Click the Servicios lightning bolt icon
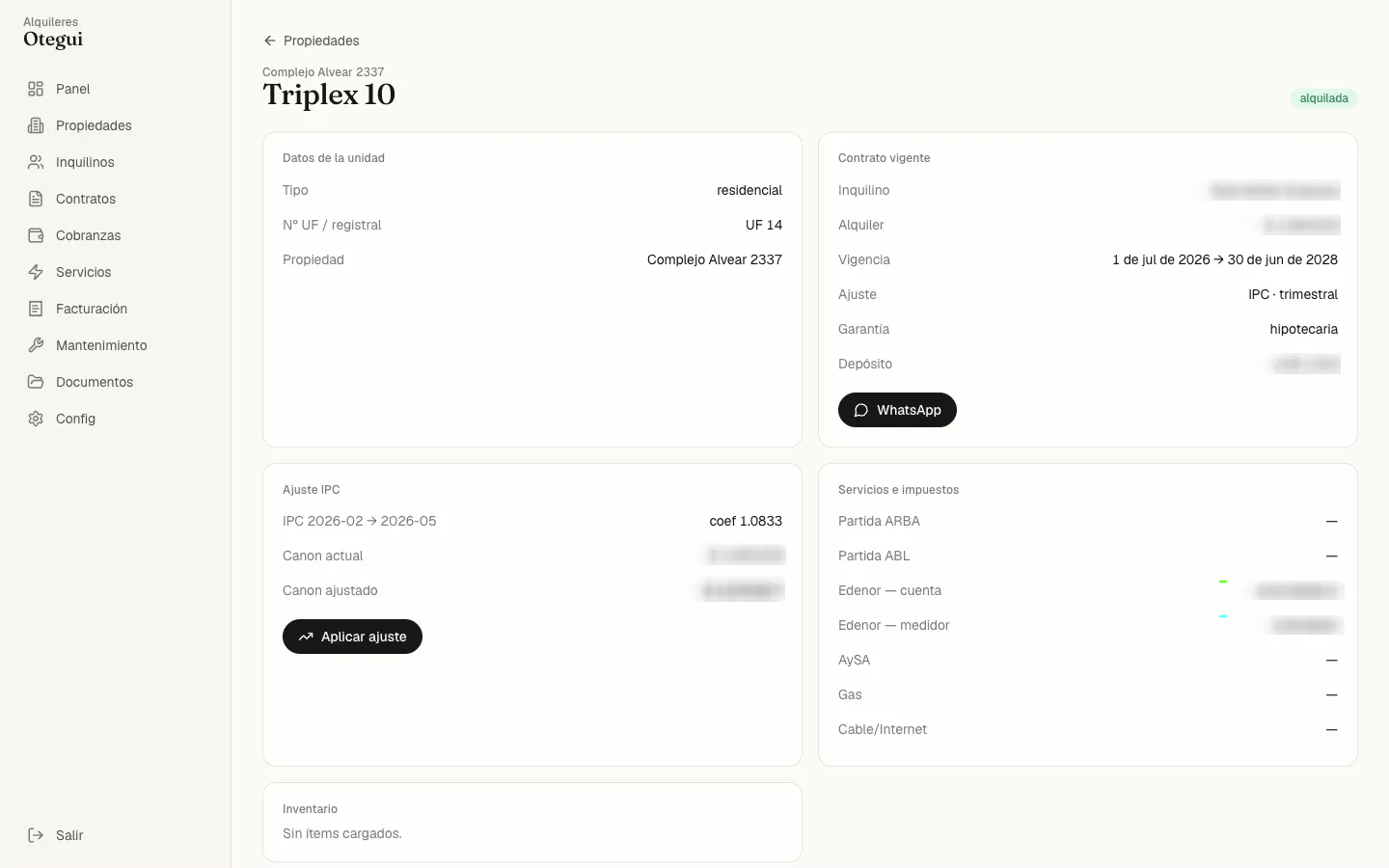Screen dimensions: 1389x868 [36, 272]
